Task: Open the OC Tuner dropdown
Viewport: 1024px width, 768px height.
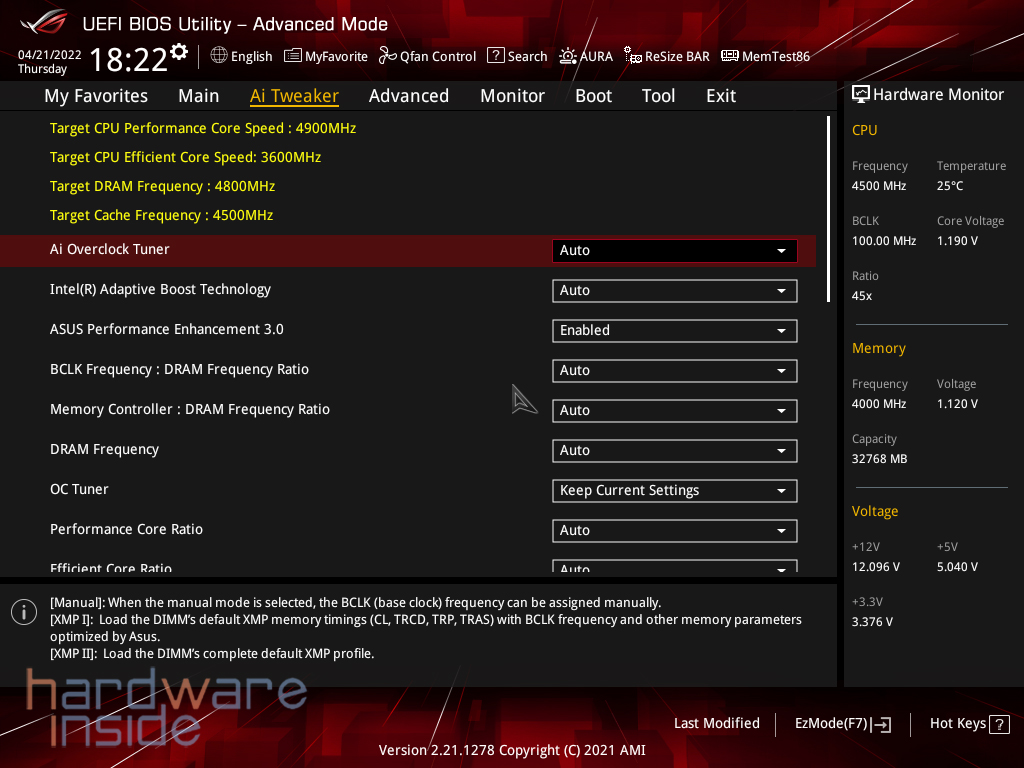Action: (674, 490)
